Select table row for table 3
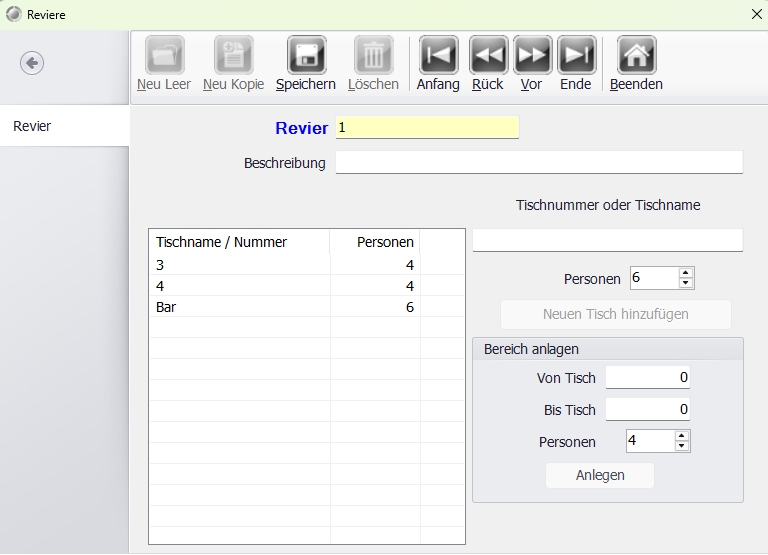Viewport: 768px width, 555px height. 307,265
